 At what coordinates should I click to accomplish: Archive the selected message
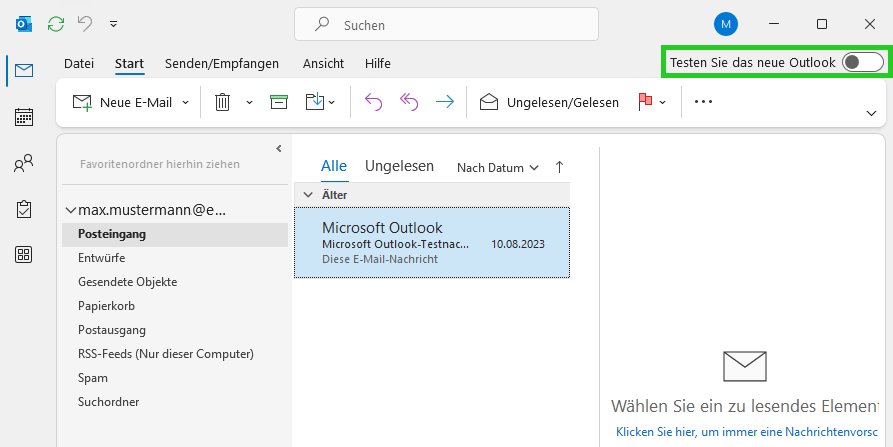278,102
